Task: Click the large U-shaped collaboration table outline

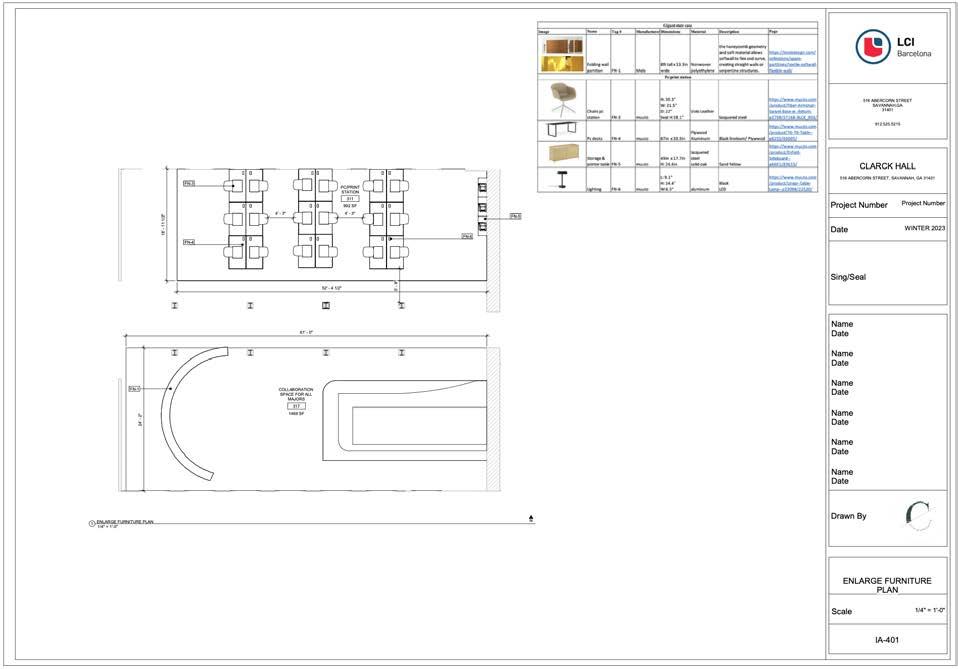Action: (404, 420)
